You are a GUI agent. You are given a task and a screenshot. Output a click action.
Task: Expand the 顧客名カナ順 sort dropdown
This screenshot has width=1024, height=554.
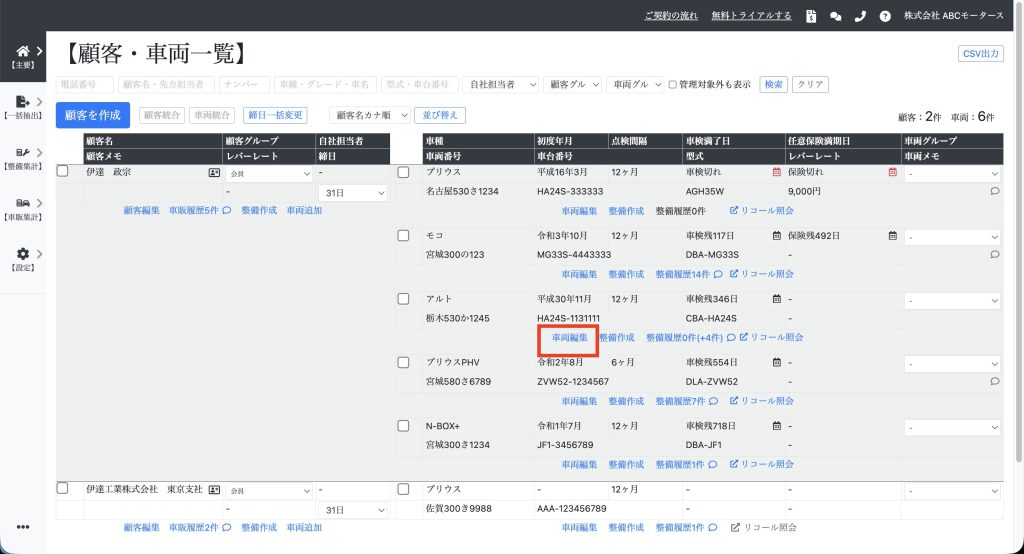(371, 116)
